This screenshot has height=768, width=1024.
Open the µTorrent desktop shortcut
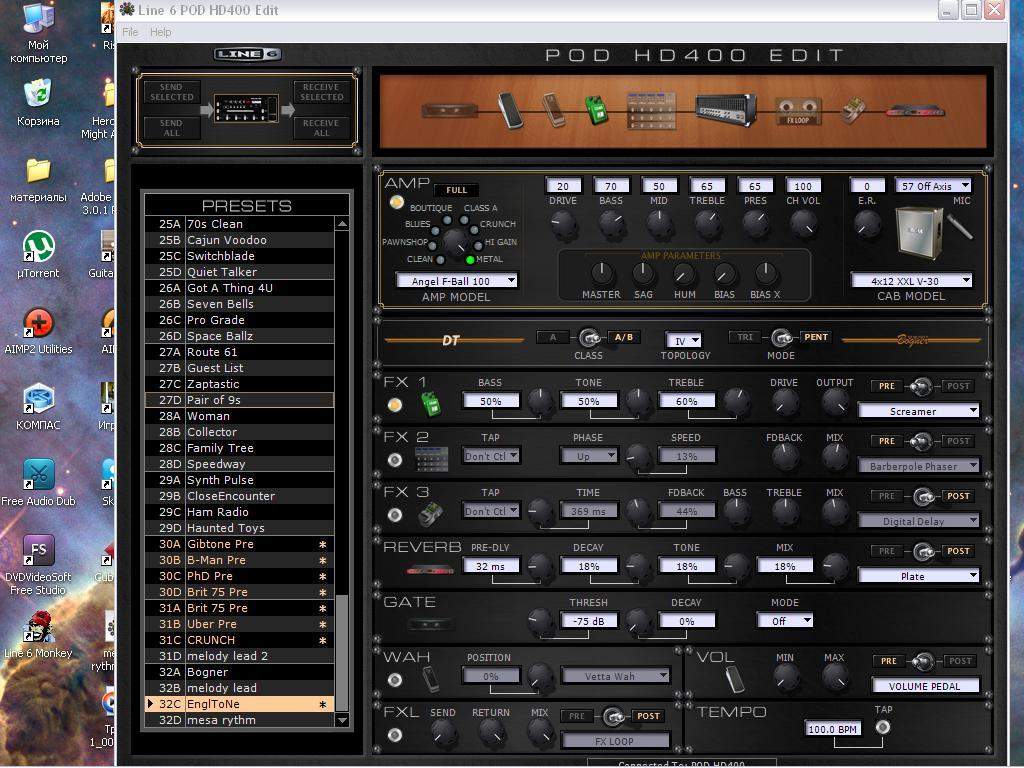point(38,246)
